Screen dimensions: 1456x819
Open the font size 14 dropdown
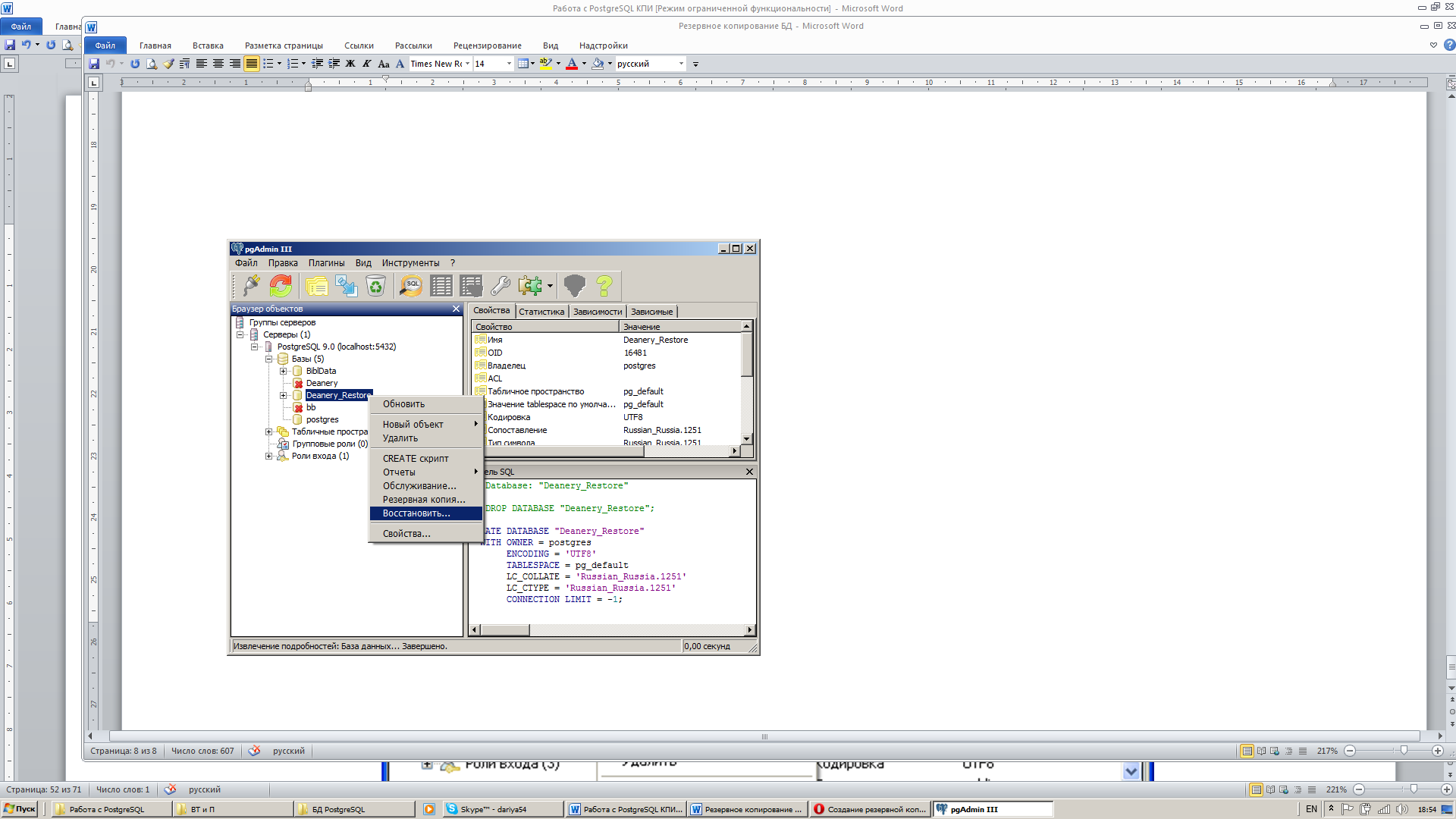coord(509,64)
